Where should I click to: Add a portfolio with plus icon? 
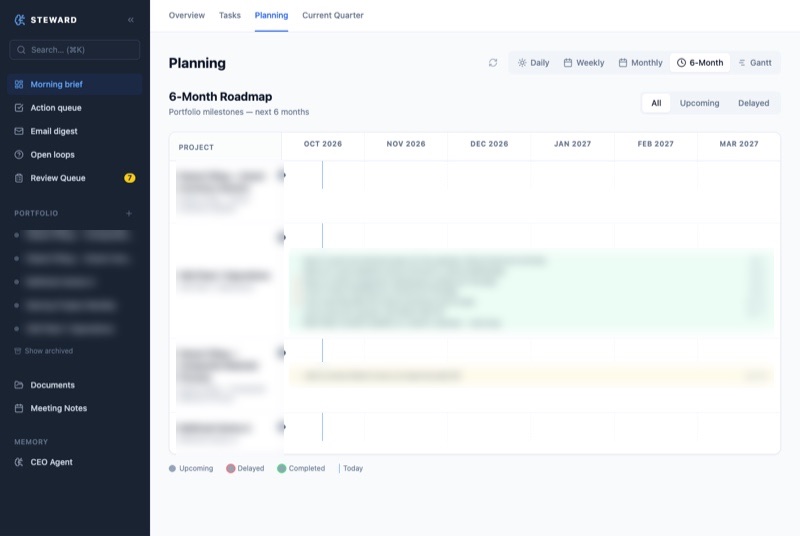coord(129,213)
